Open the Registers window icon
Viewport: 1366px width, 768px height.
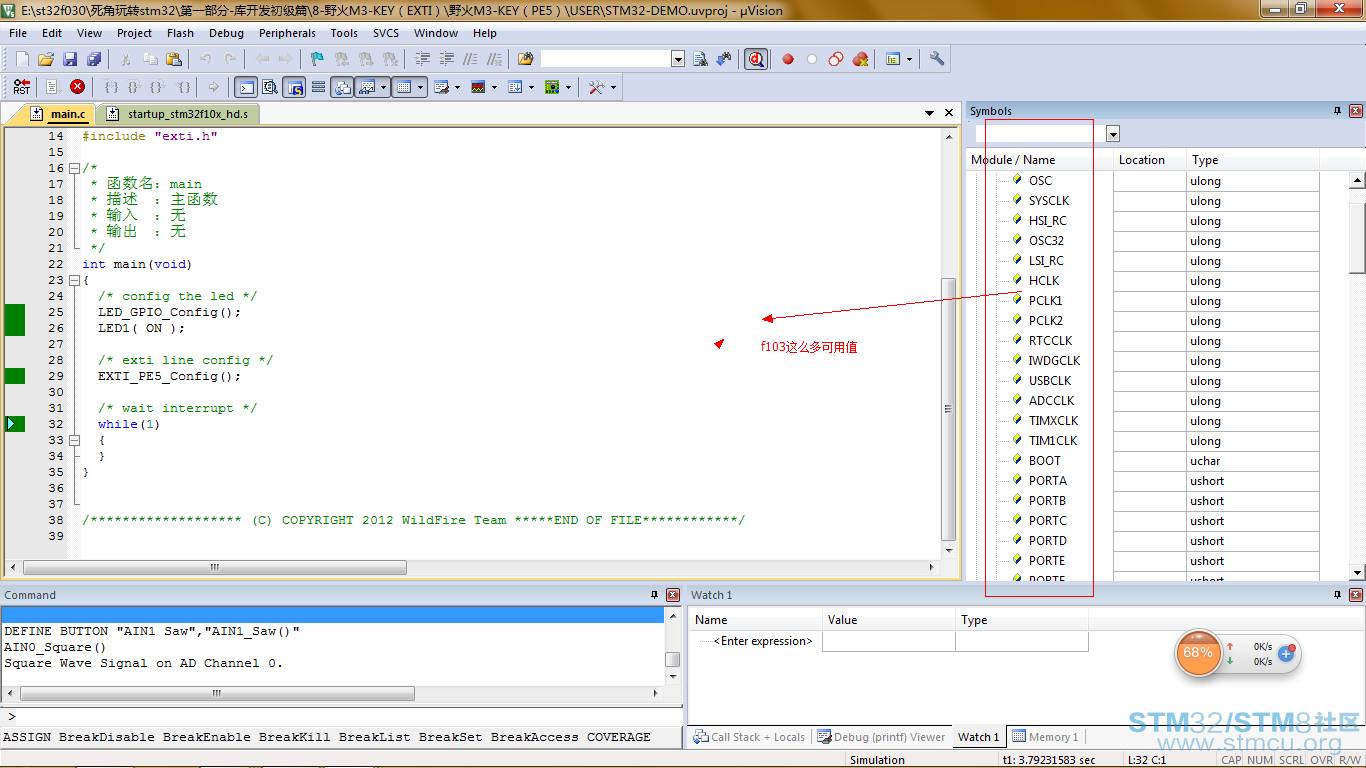[318, 87]
